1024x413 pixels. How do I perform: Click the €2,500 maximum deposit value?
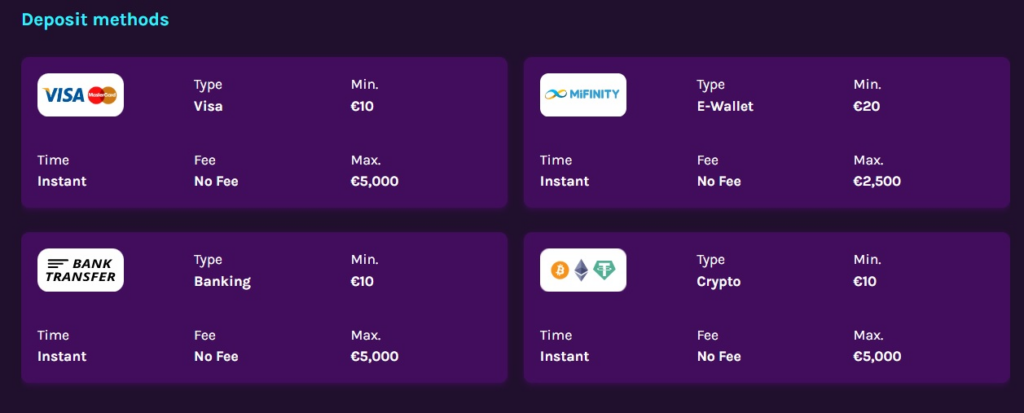click(877, 181)
